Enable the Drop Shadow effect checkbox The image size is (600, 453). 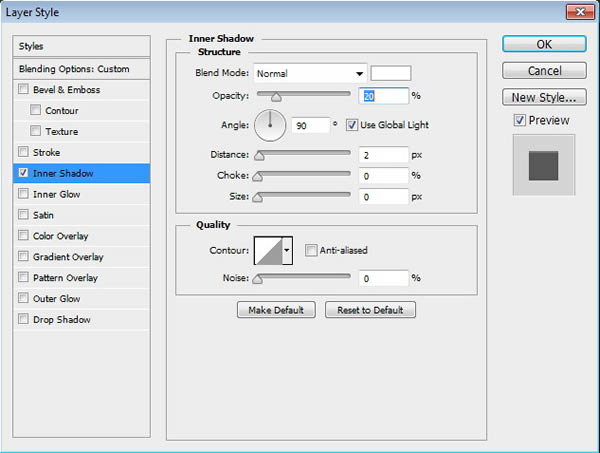pyautogui.click(x=23, y=320)
